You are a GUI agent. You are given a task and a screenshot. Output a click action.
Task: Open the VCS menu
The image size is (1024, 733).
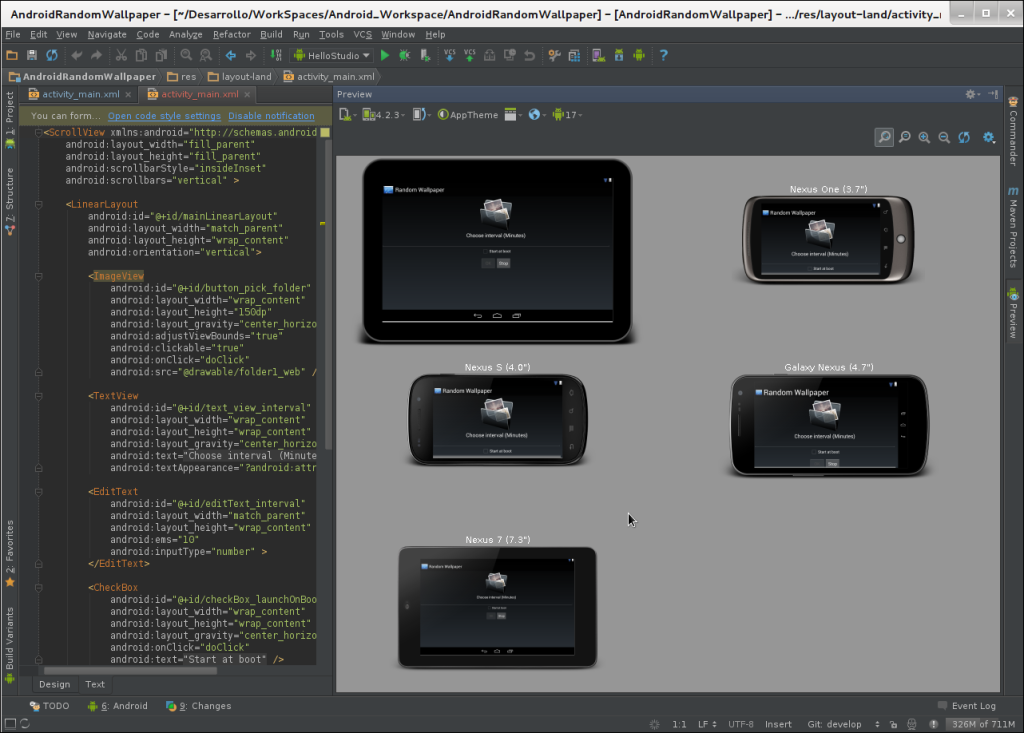tap(362, 35)
